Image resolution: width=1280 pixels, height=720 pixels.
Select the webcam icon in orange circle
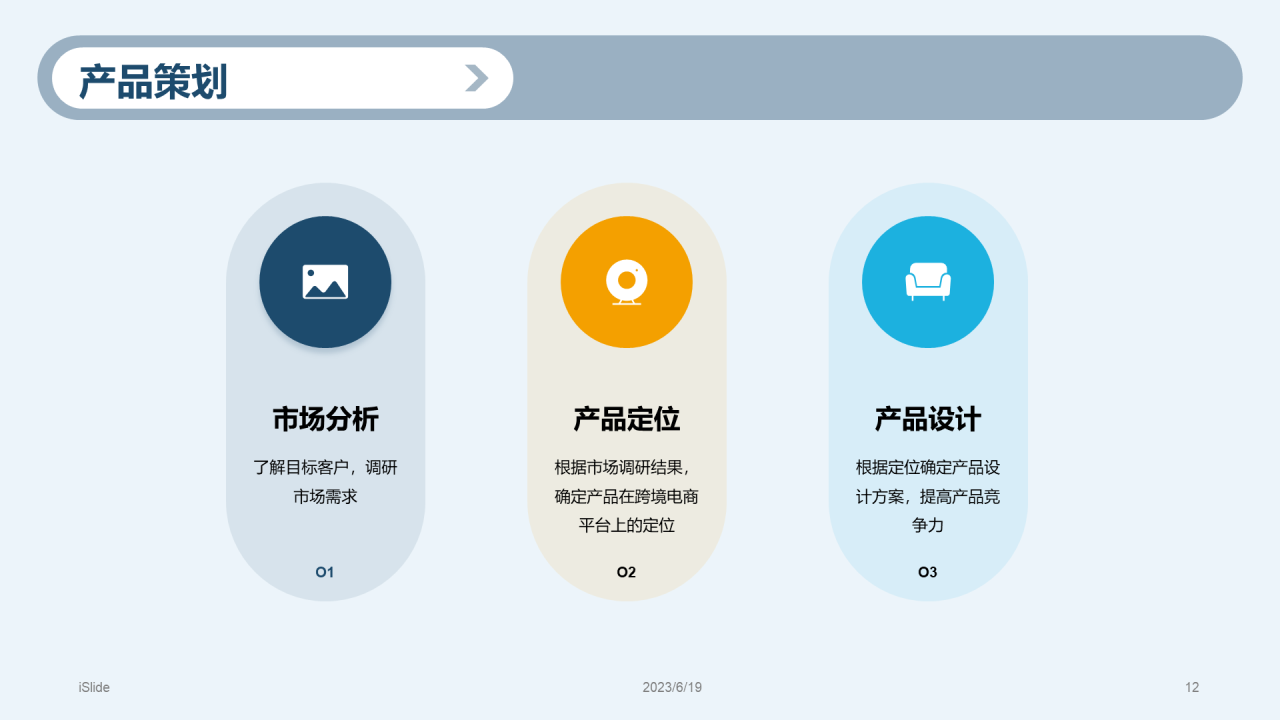pos(626,282)
